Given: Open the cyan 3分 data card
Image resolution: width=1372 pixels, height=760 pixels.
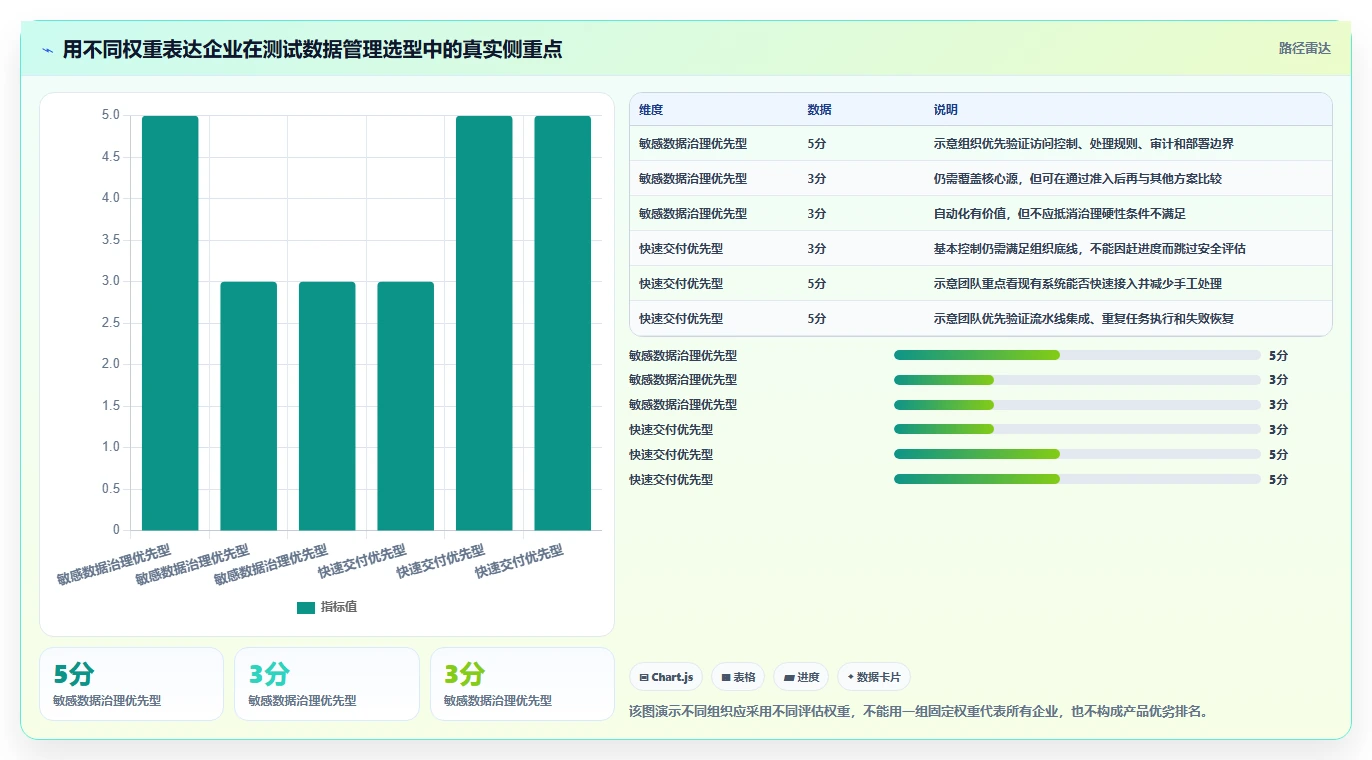Looking at the screenshot, I should 327,684.
